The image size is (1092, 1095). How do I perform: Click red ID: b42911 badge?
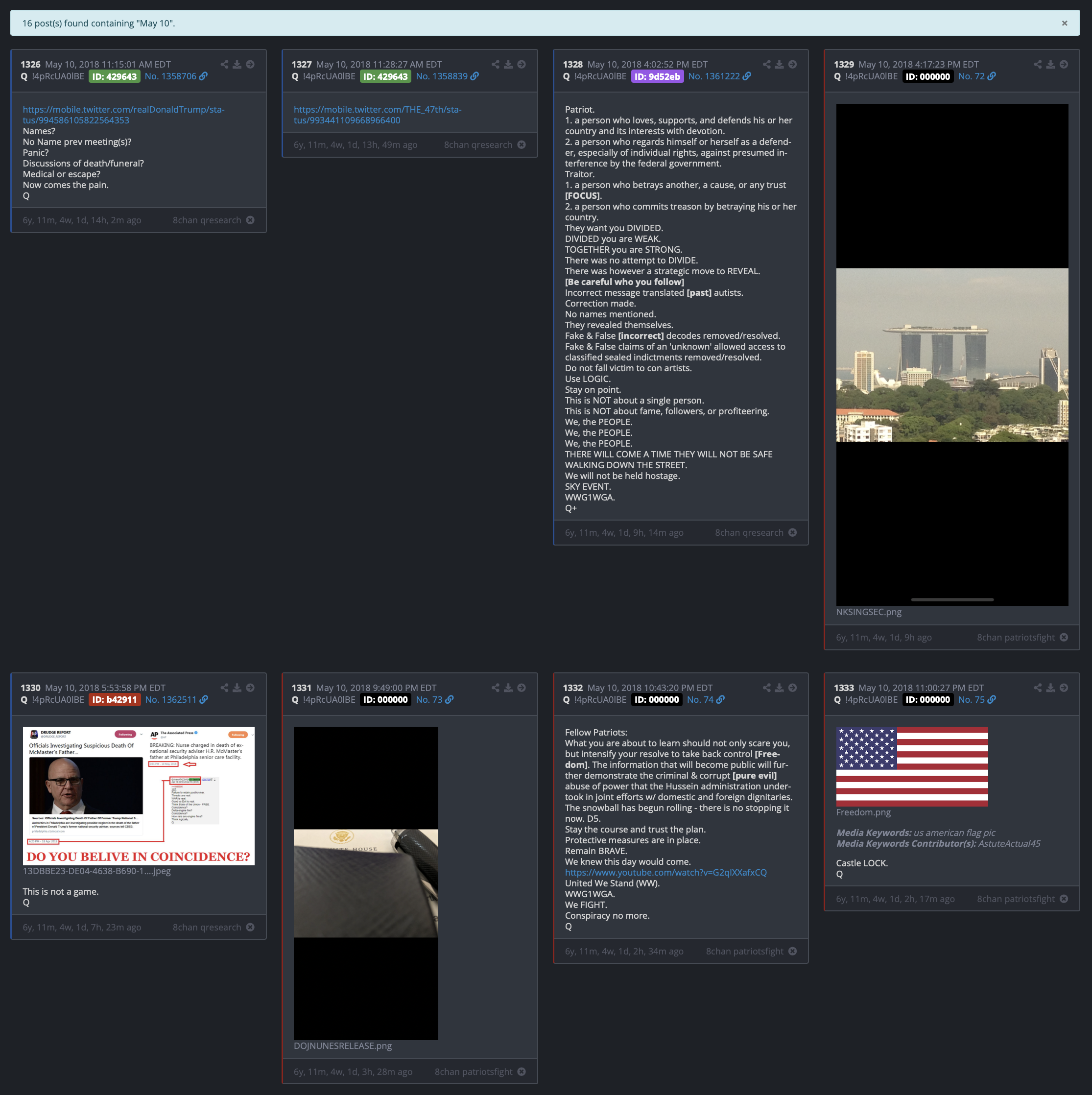[x=115, y=699]
